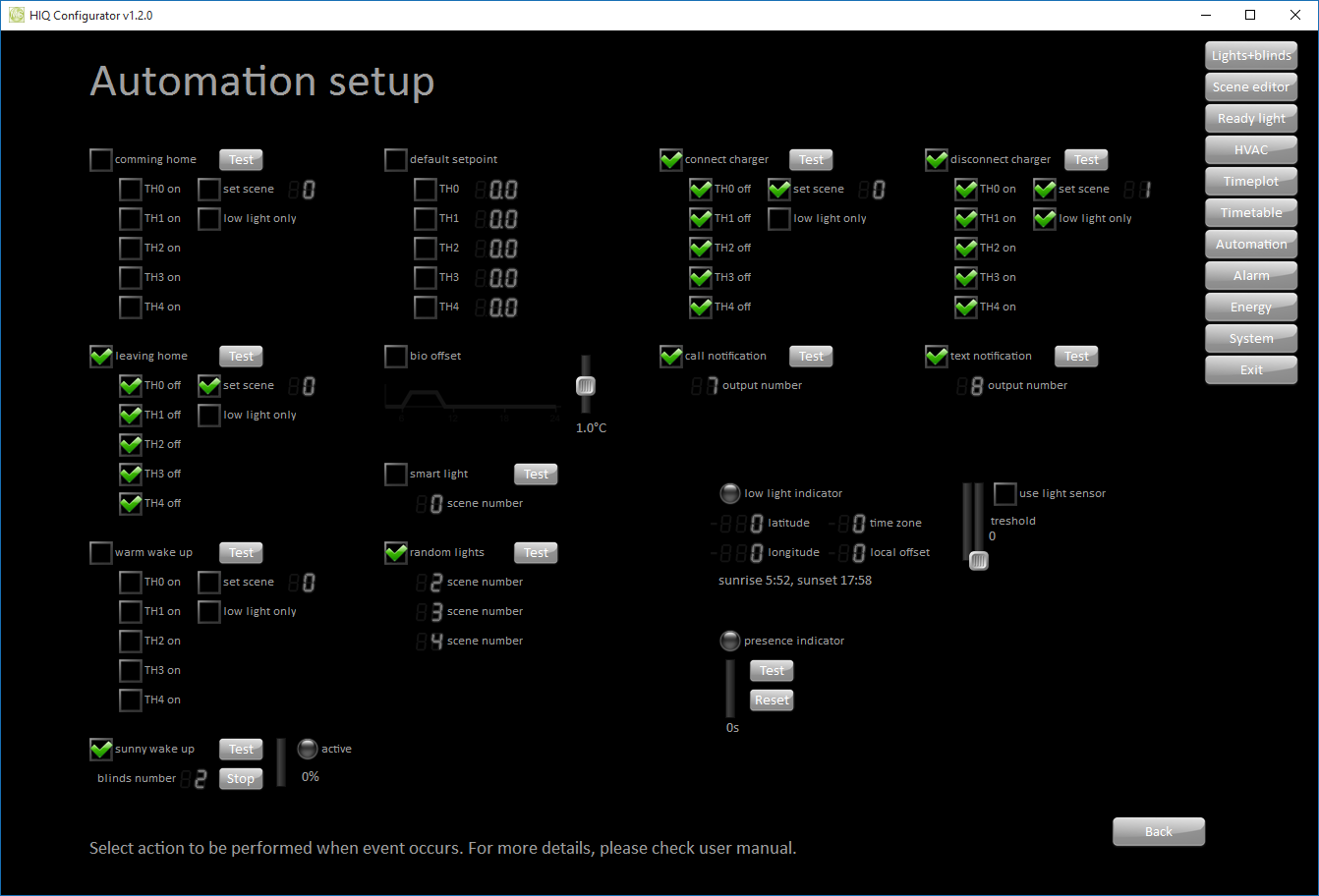Click the low light indicator lamp
The image size is (1319, 896).
coord(729,493)
